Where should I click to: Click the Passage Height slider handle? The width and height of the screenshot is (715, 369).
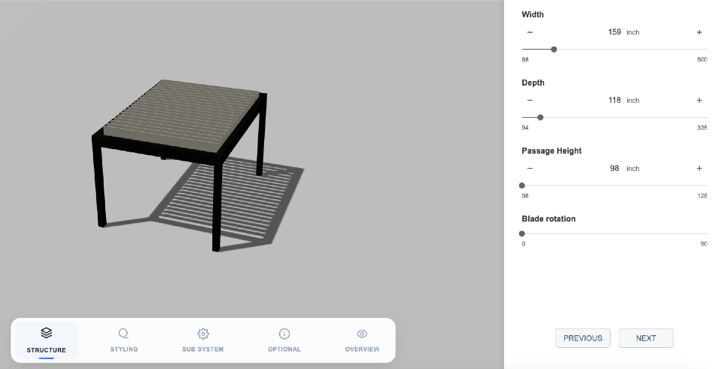click(x=522, y=186)
